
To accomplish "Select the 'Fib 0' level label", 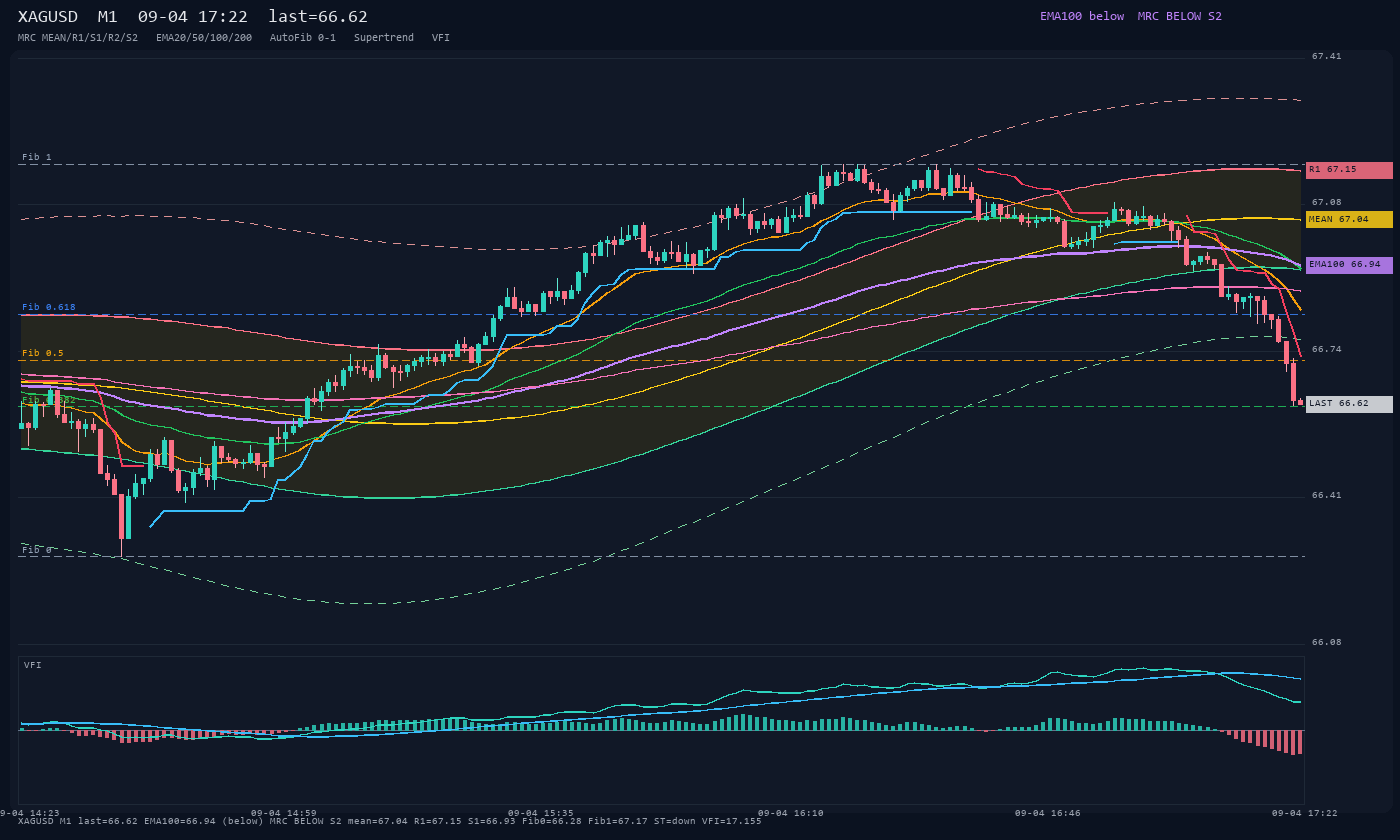I will click(x=37, y=550).
